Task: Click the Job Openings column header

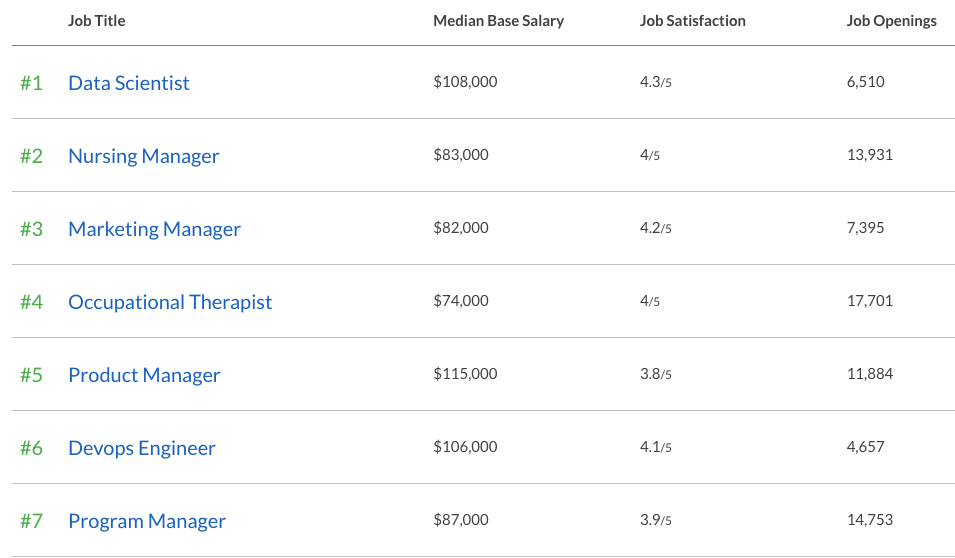Action: point(891,21)
